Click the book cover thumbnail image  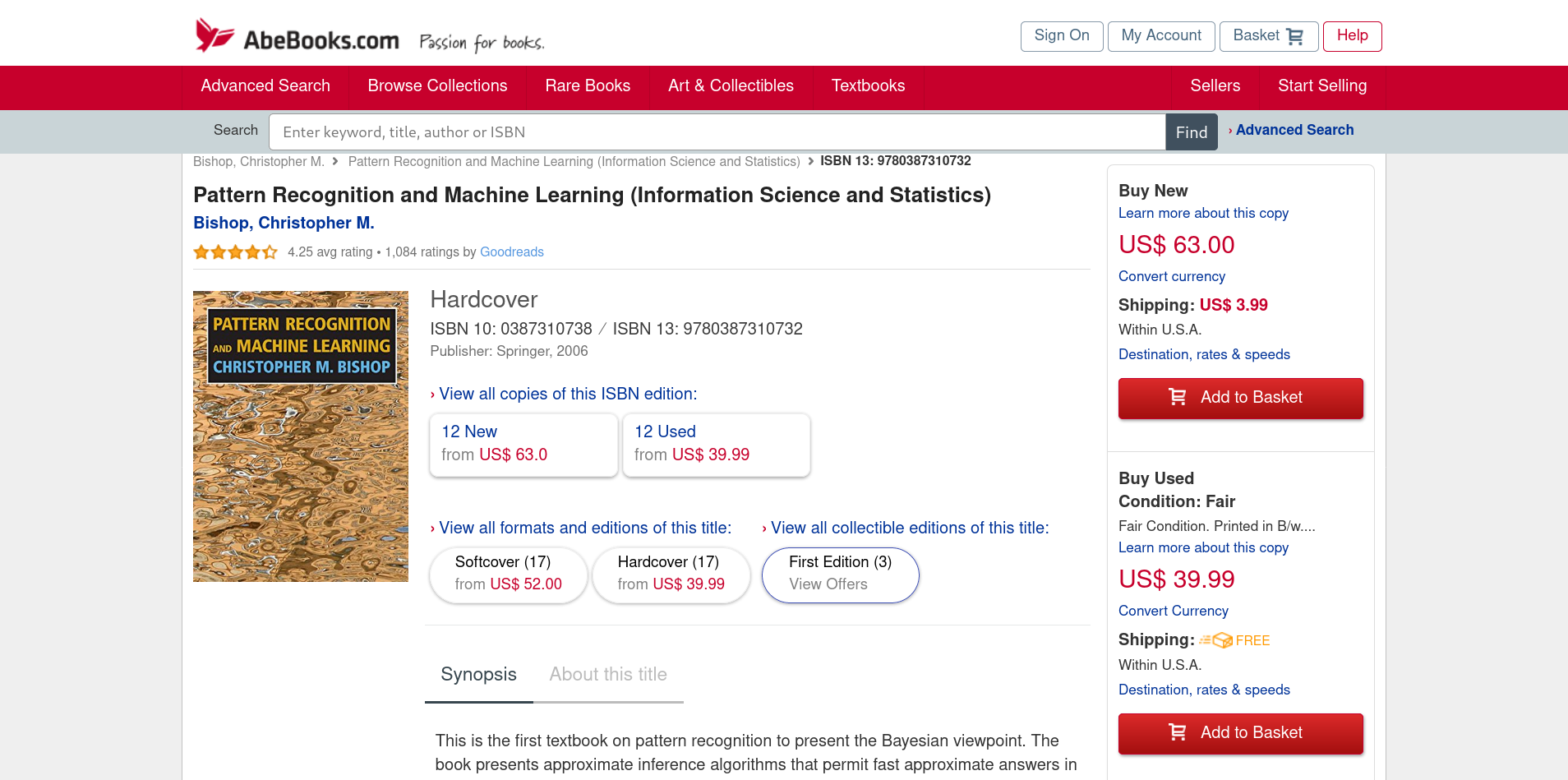301,436
